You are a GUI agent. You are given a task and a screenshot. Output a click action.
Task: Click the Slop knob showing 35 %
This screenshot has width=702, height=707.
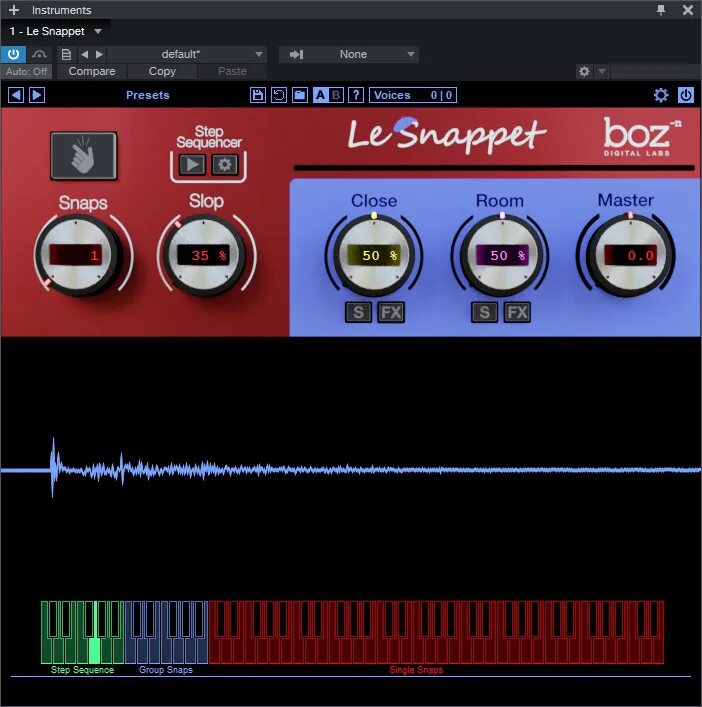pos(204,255)
